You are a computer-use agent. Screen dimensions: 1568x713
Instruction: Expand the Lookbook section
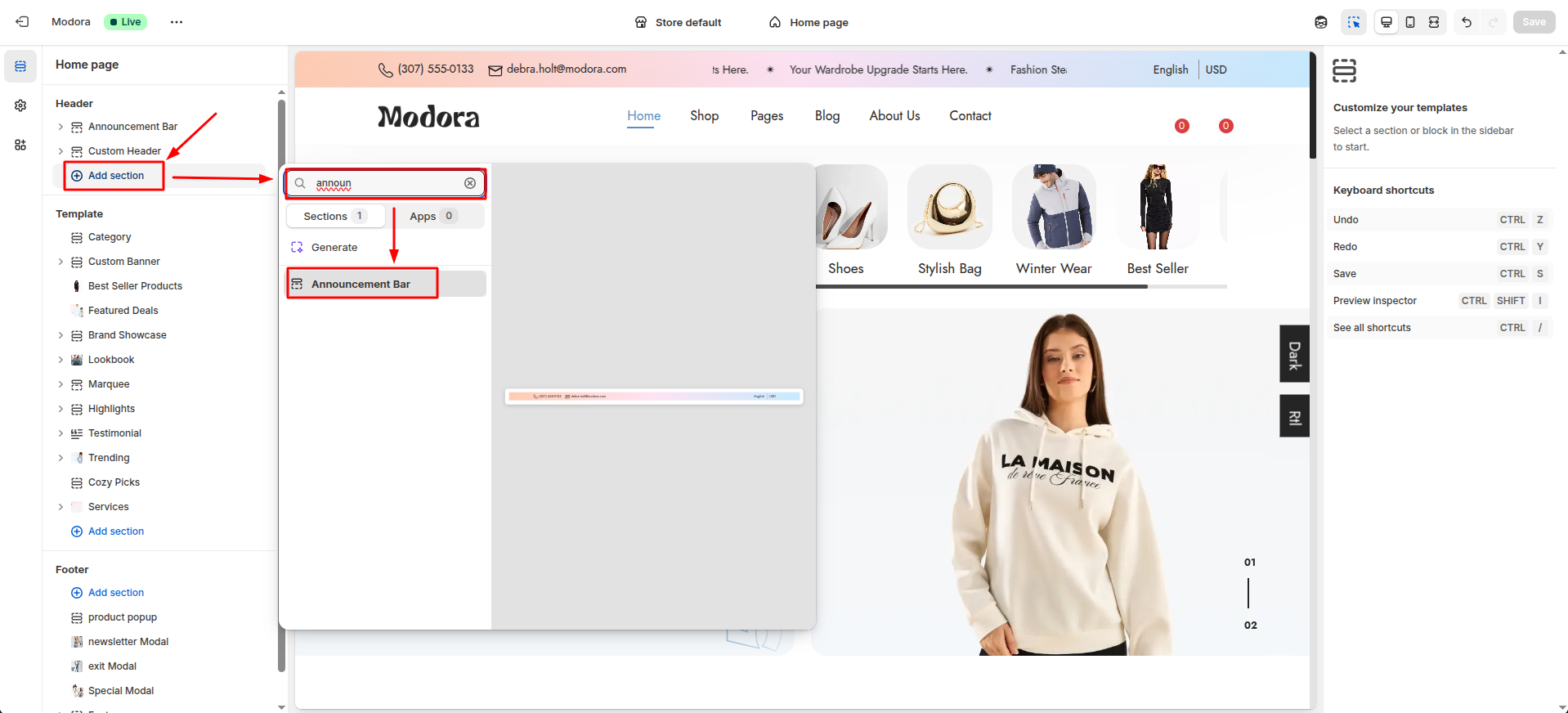(x=60, y=360)
